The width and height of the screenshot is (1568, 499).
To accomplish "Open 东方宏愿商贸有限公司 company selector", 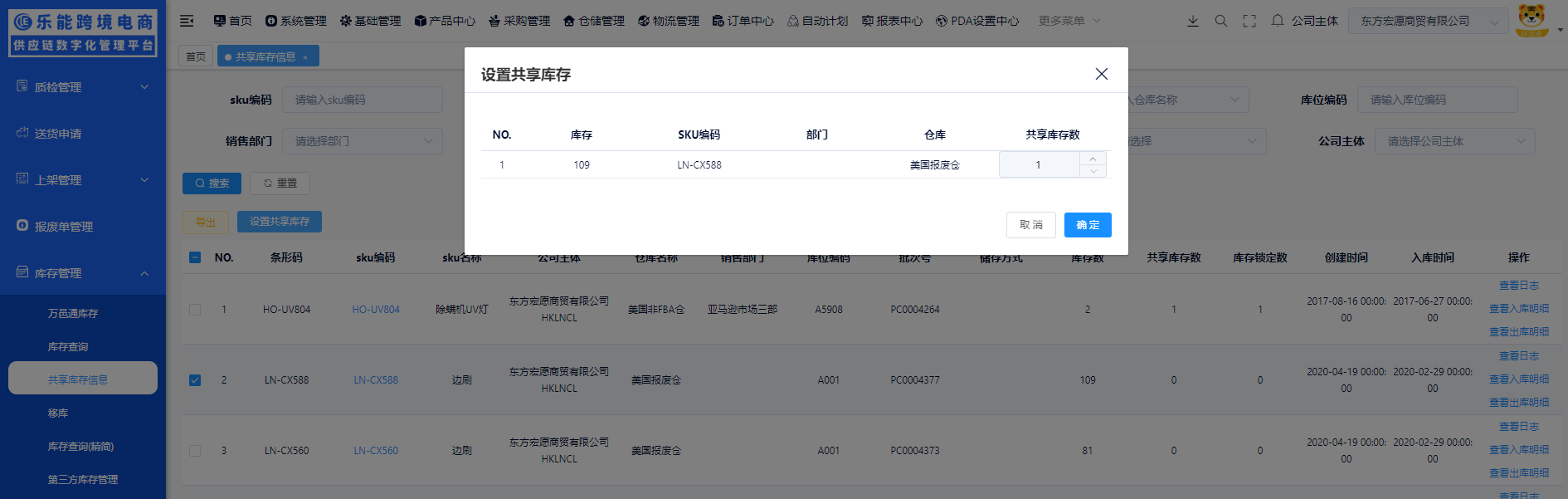I will (x=1428, y=21).
